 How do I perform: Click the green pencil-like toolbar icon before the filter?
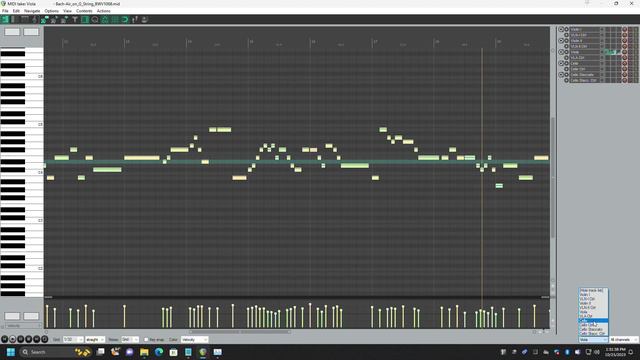point(64,20)
